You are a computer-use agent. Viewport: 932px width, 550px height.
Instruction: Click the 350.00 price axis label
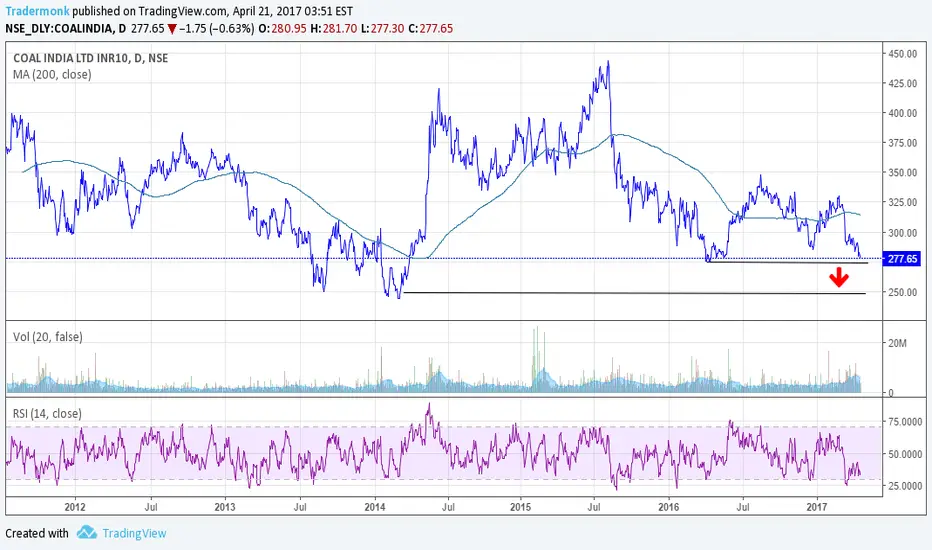(x=902, y=173)
